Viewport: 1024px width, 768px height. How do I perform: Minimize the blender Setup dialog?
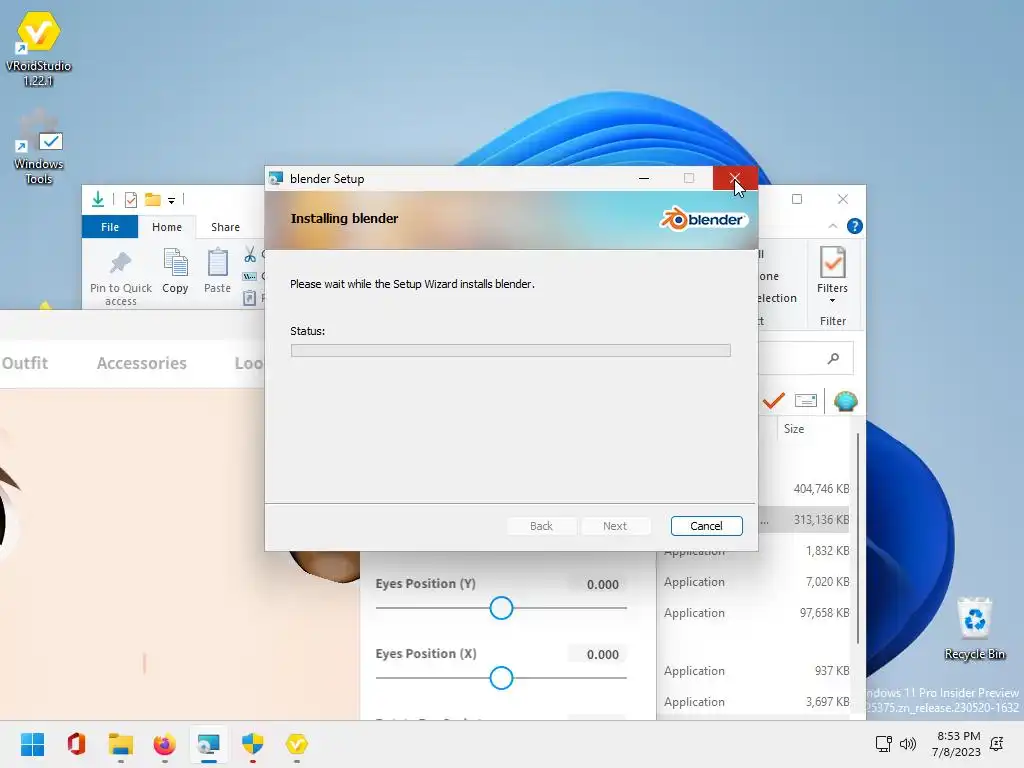(x=644, y=178)
